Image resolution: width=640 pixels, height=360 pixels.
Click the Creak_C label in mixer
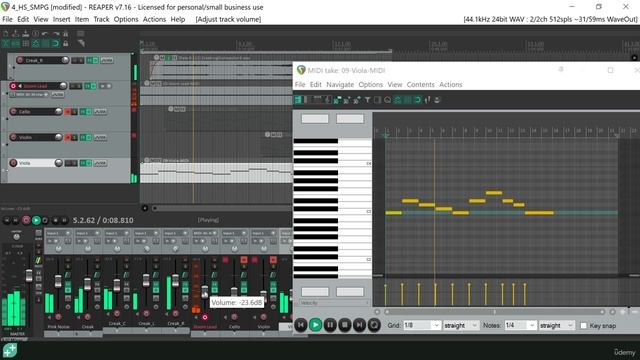(117, 324)
